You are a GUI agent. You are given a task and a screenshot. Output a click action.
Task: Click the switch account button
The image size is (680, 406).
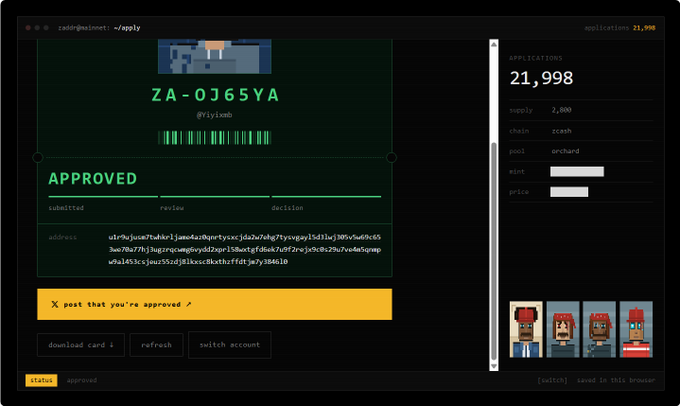229,345
